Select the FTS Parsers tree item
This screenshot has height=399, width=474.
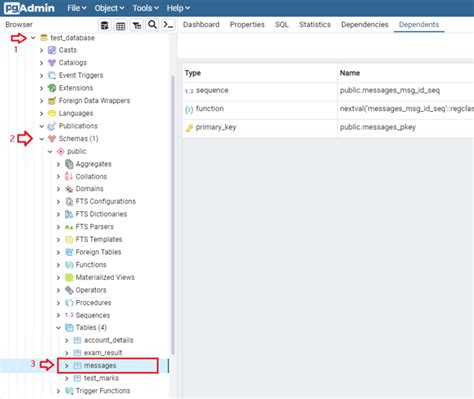pyautogui.click(x=95, y=227)
